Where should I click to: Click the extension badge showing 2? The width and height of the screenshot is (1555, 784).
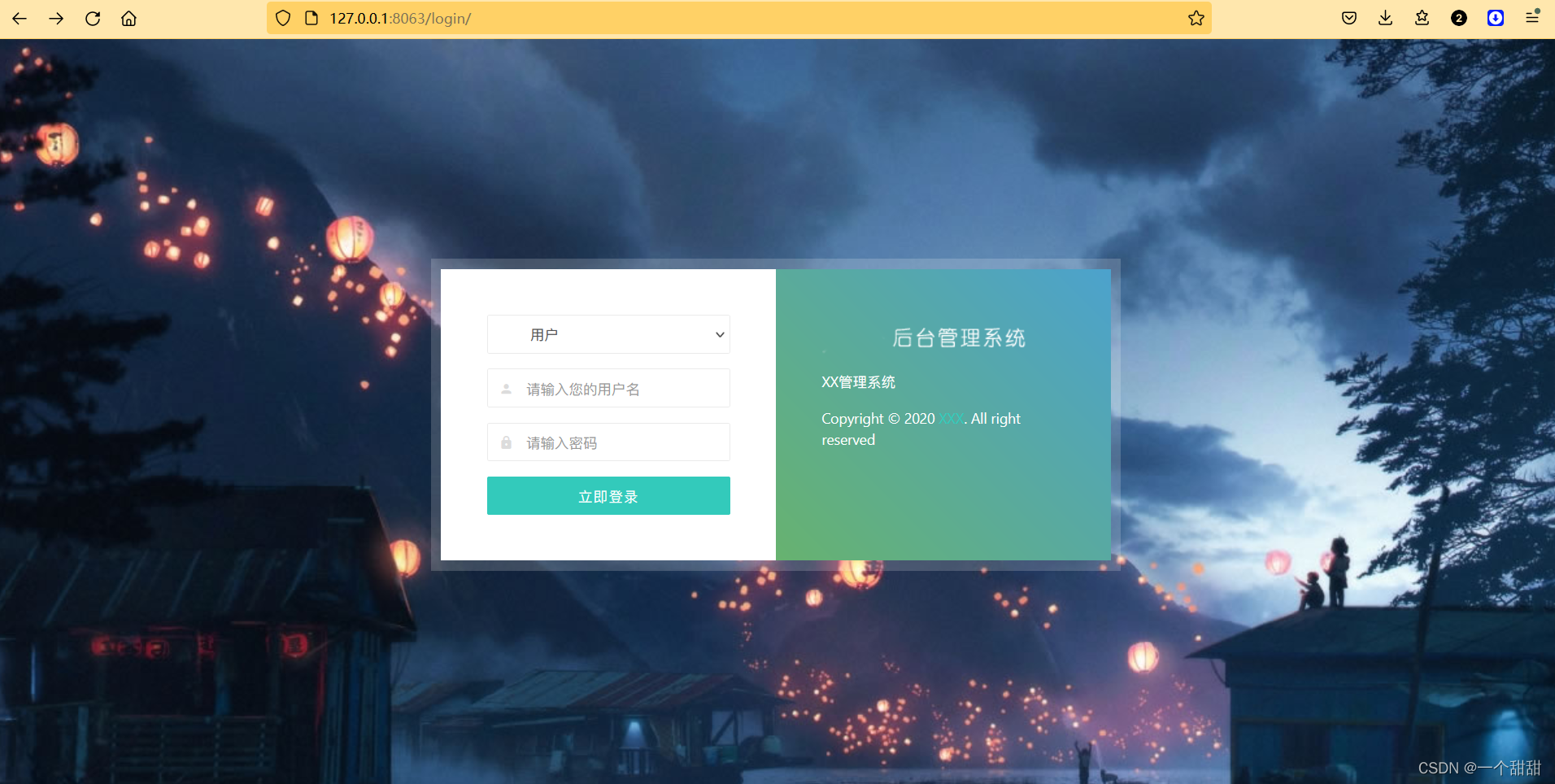[x=1459, y=18]
